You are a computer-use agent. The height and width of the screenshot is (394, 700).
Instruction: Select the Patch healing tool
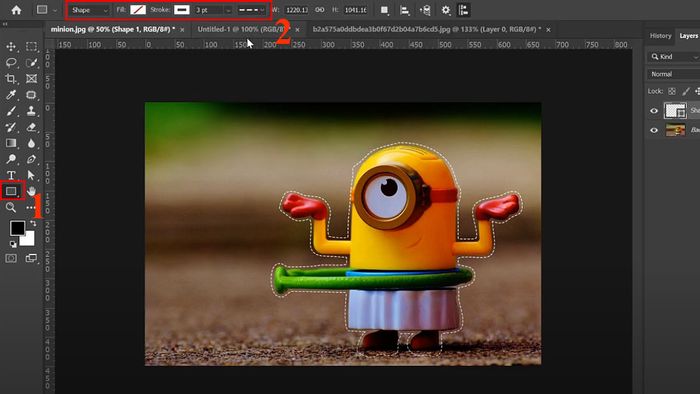click(x=31, y=95)
